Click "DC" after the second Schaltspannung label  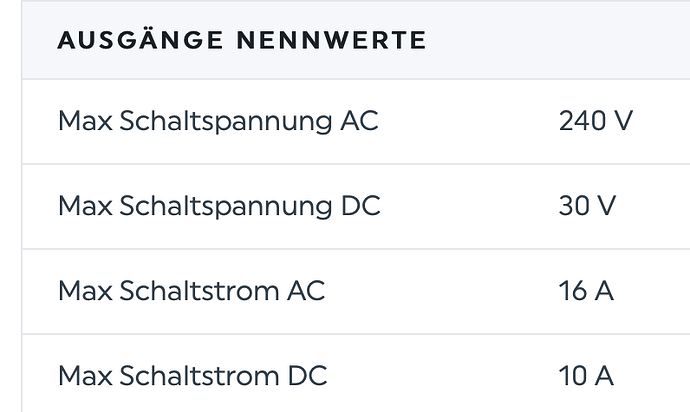(360, 207)
